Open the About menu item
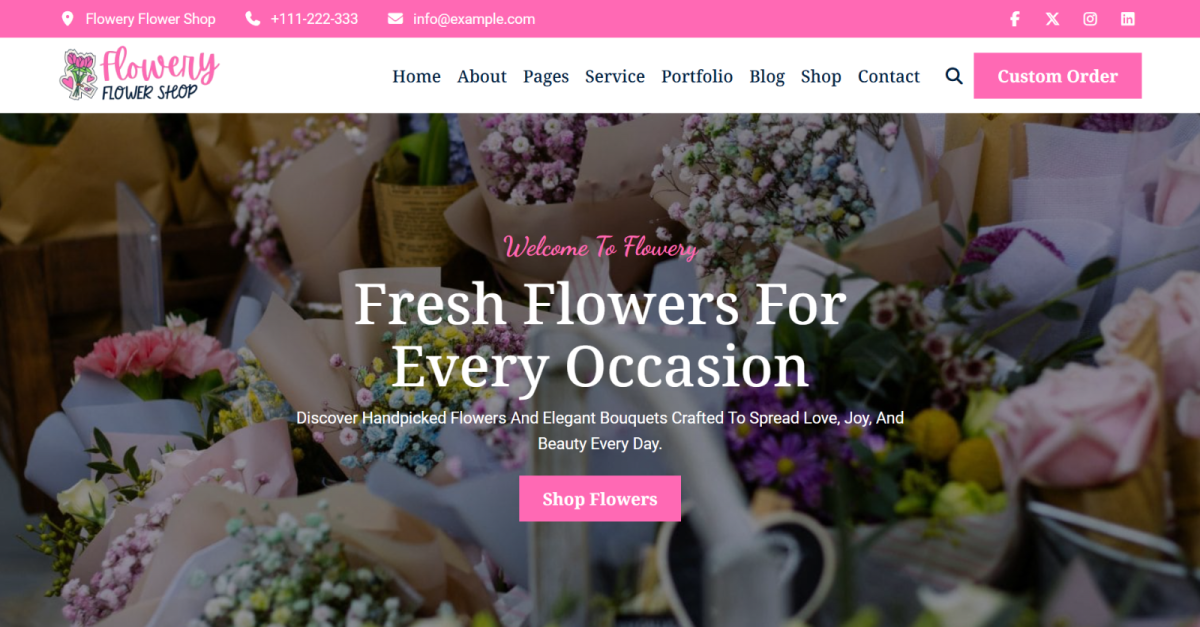The width and height of the screenshot is (1200, 627). (x=482, y=76)
